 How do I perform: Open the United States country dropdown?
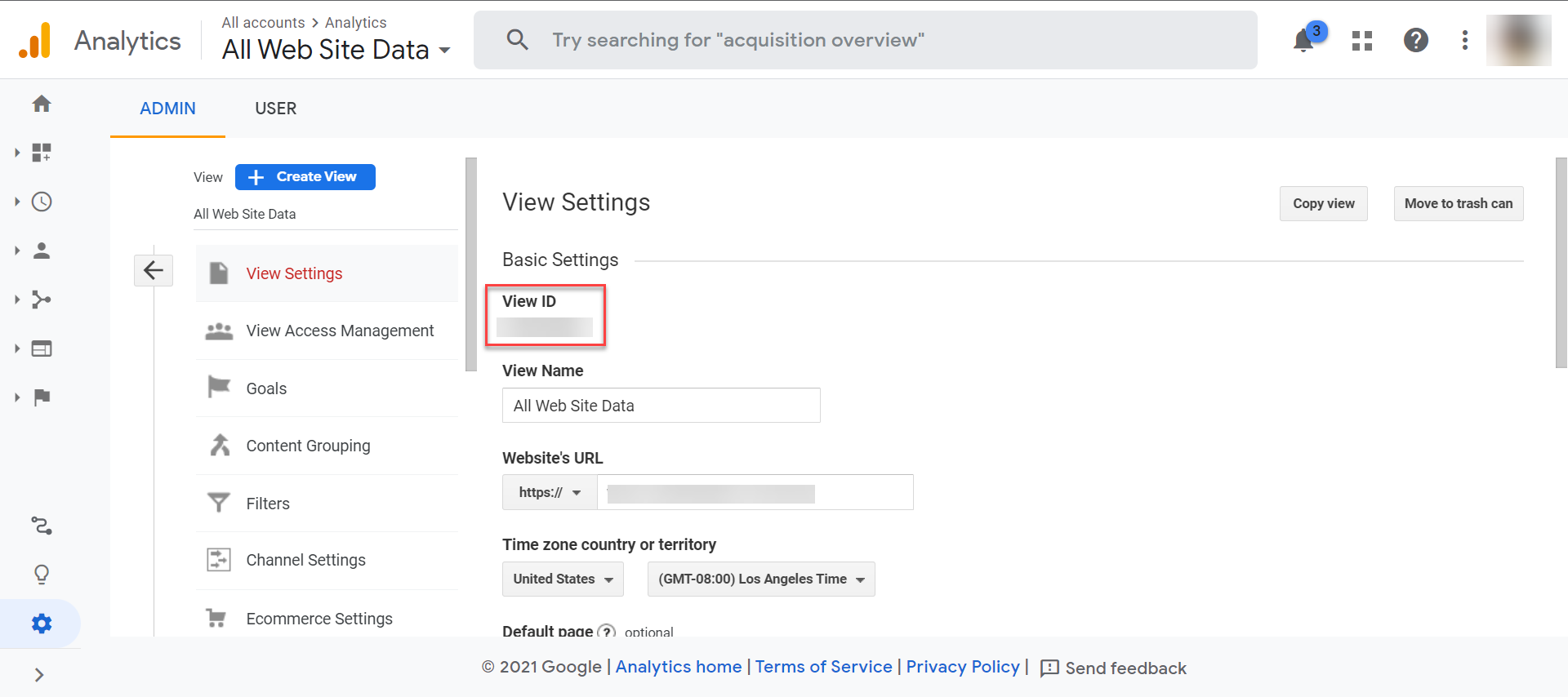pos(563,579)
